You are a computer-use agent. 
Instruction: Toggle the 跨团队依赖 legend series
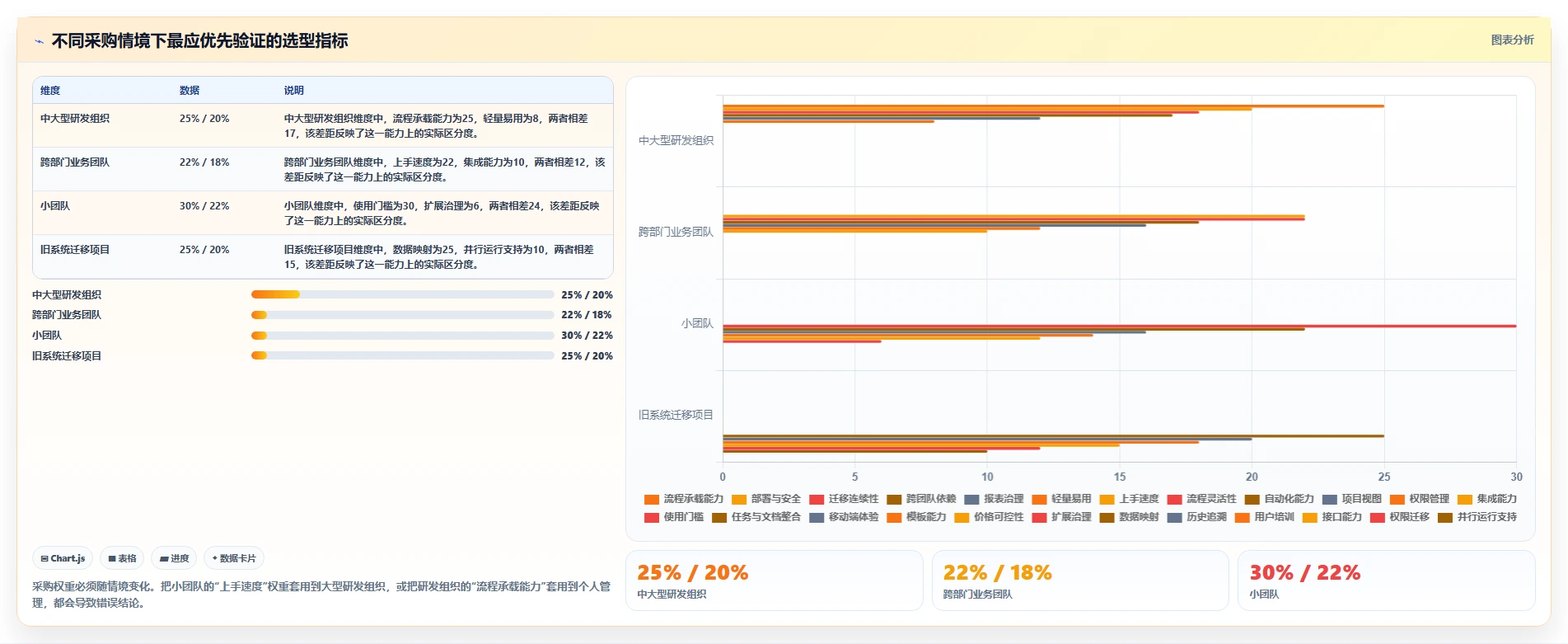pyautogui.click(x=921, y=499)
